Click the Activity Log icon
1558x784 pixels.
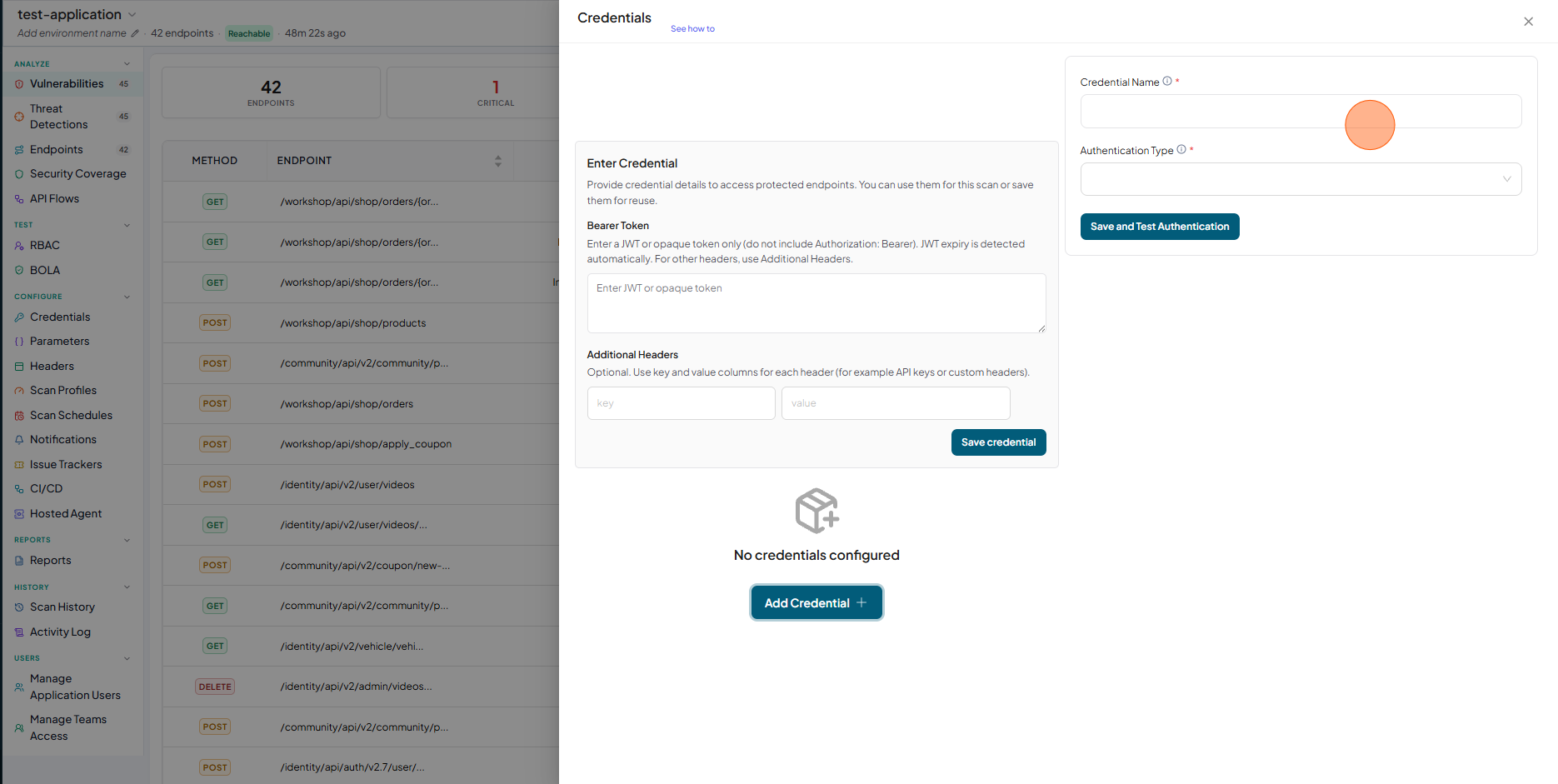coord(19,632)
